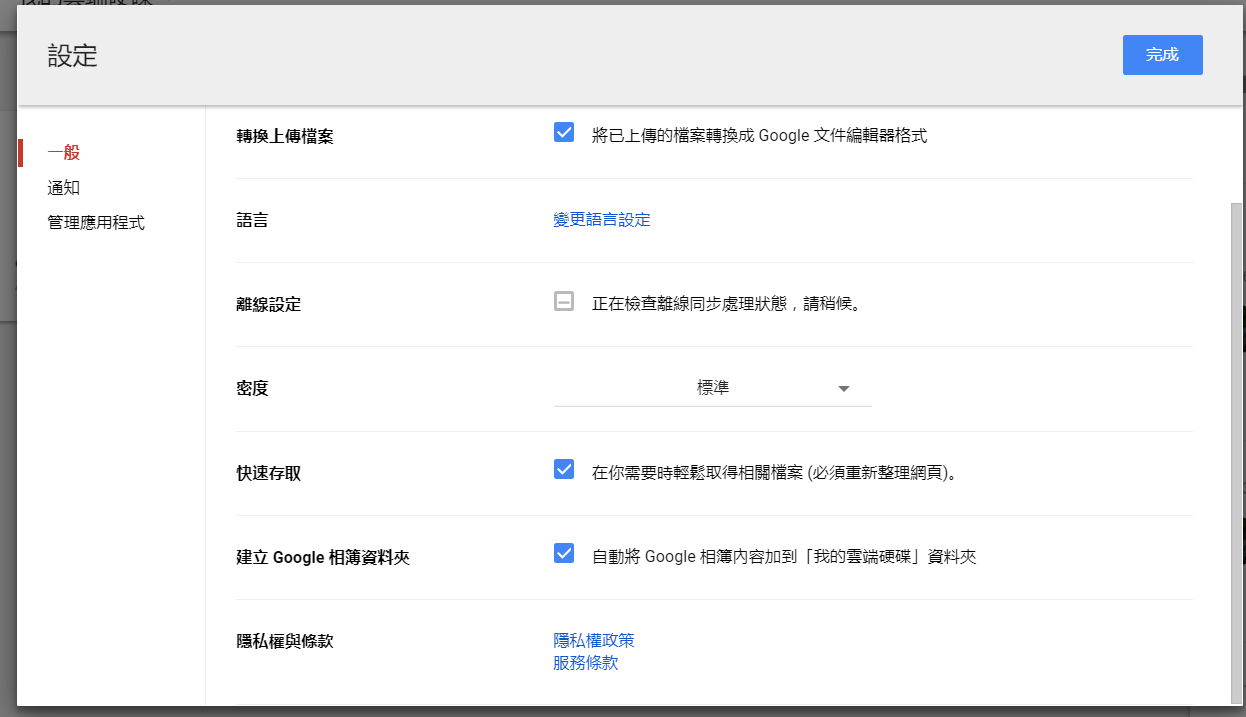Uncheck the 轉換上傳檔案 checkbox
1246x717 pixels.
tap(564, 132)
